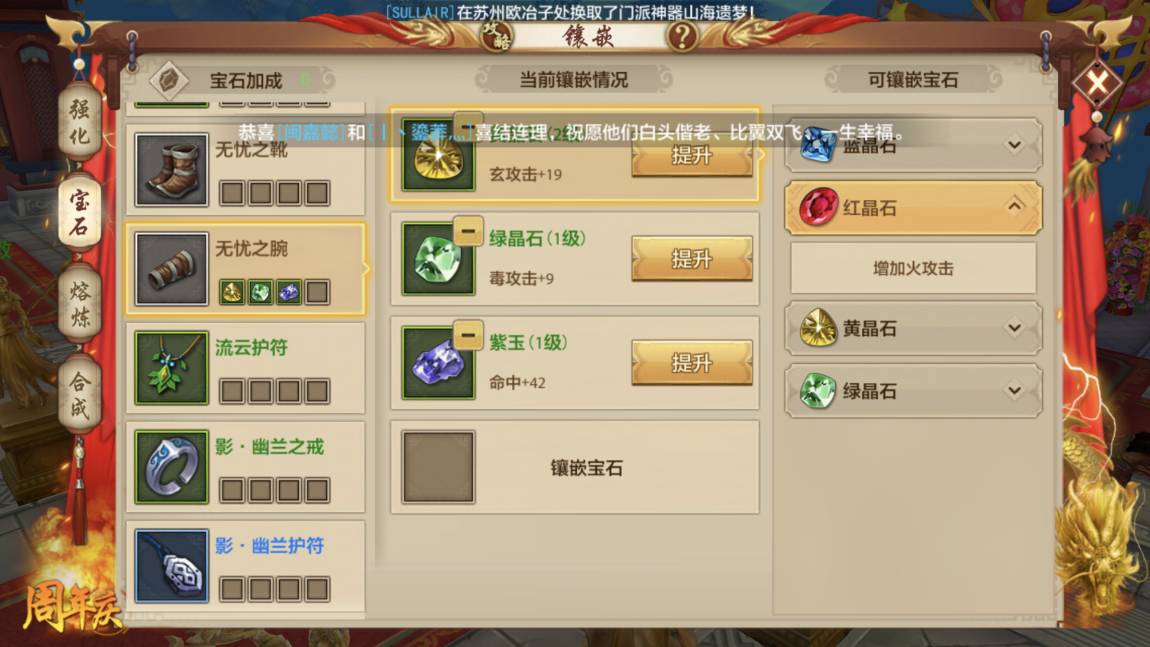Upgrade 紫玉 with 提升 button
The height and width of the screenshot is (647, 1150).
point(692,362)
